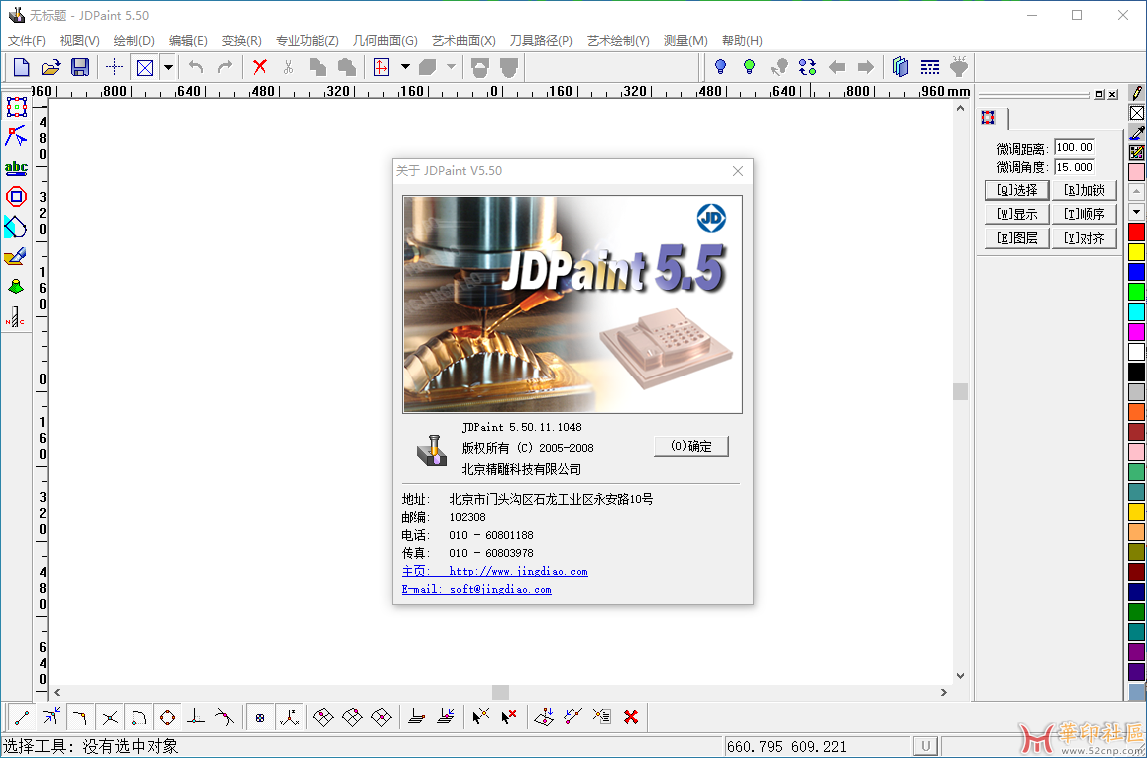The height and width of the screenshot is (758, 1147).
Task: Click the 微调距离 input field
Action: click(1075, 148)
